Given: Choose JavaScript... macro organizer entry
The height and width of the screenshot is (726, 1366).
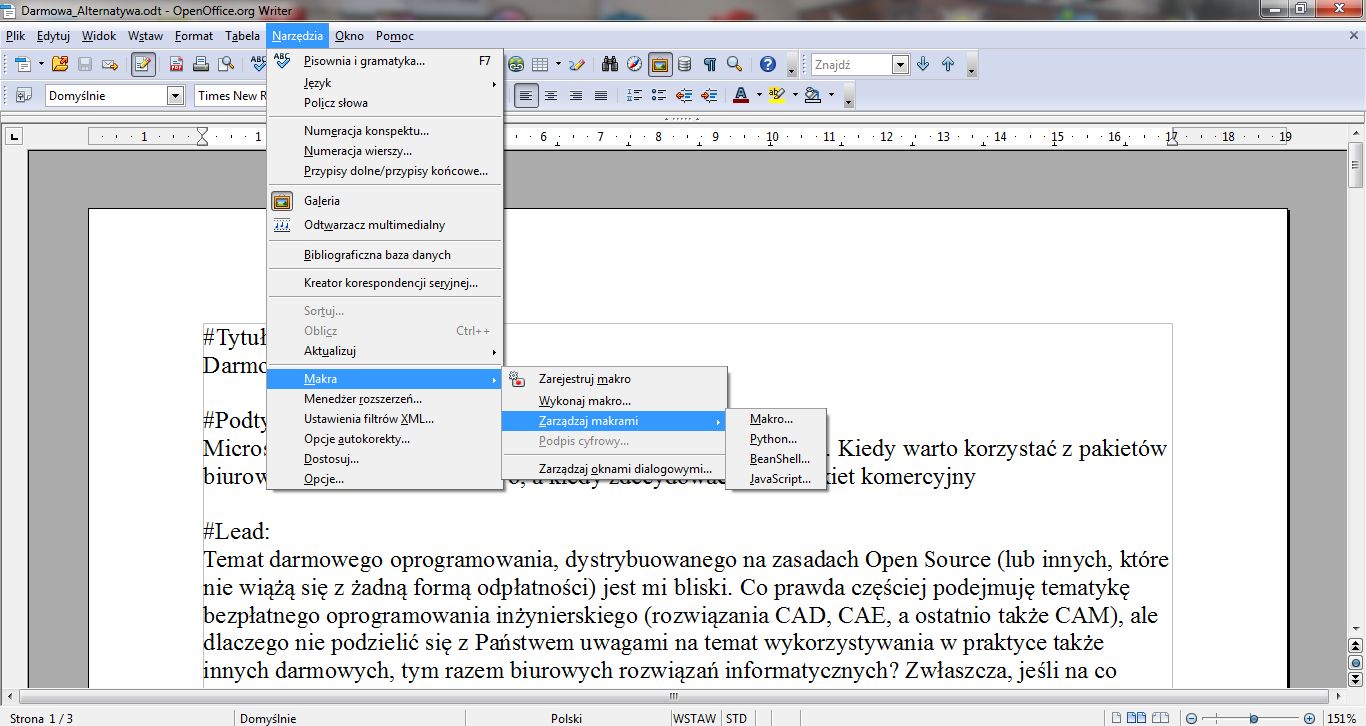Looking at the screenshot, I should (x=776, y=479).
